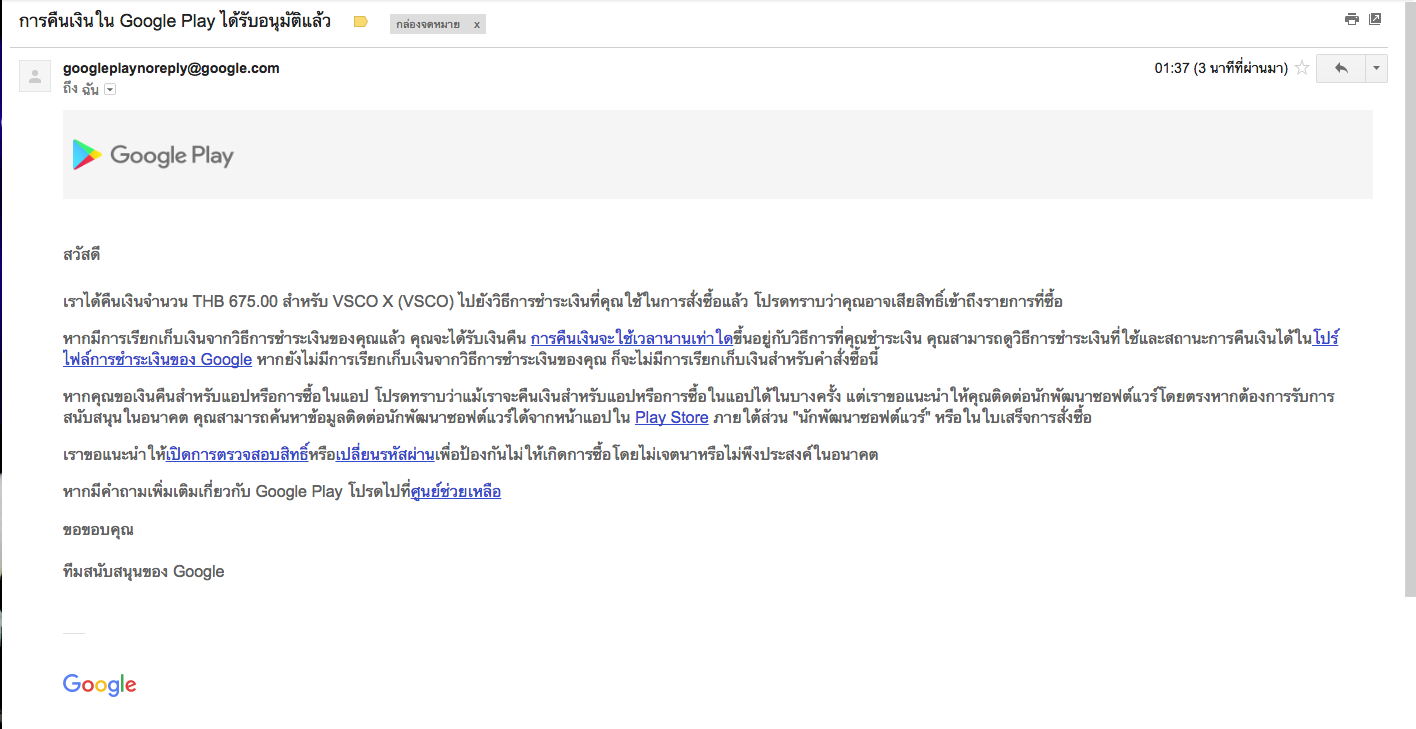Click email subject การคืนเงินใน Google Play

click(175, 21)
